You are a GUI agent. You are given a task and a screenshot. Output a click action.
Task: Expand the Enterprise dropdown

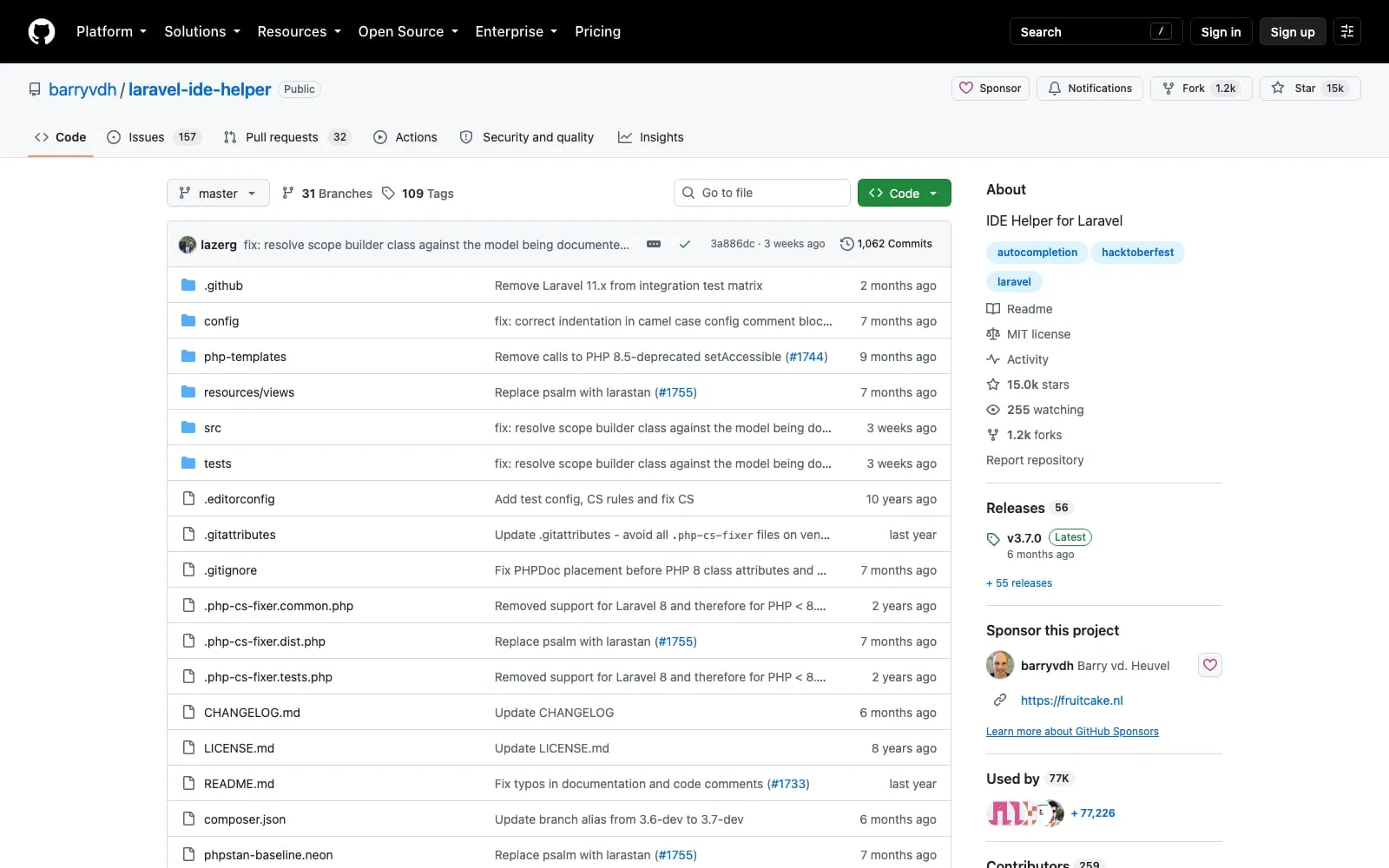pos(516,31)
